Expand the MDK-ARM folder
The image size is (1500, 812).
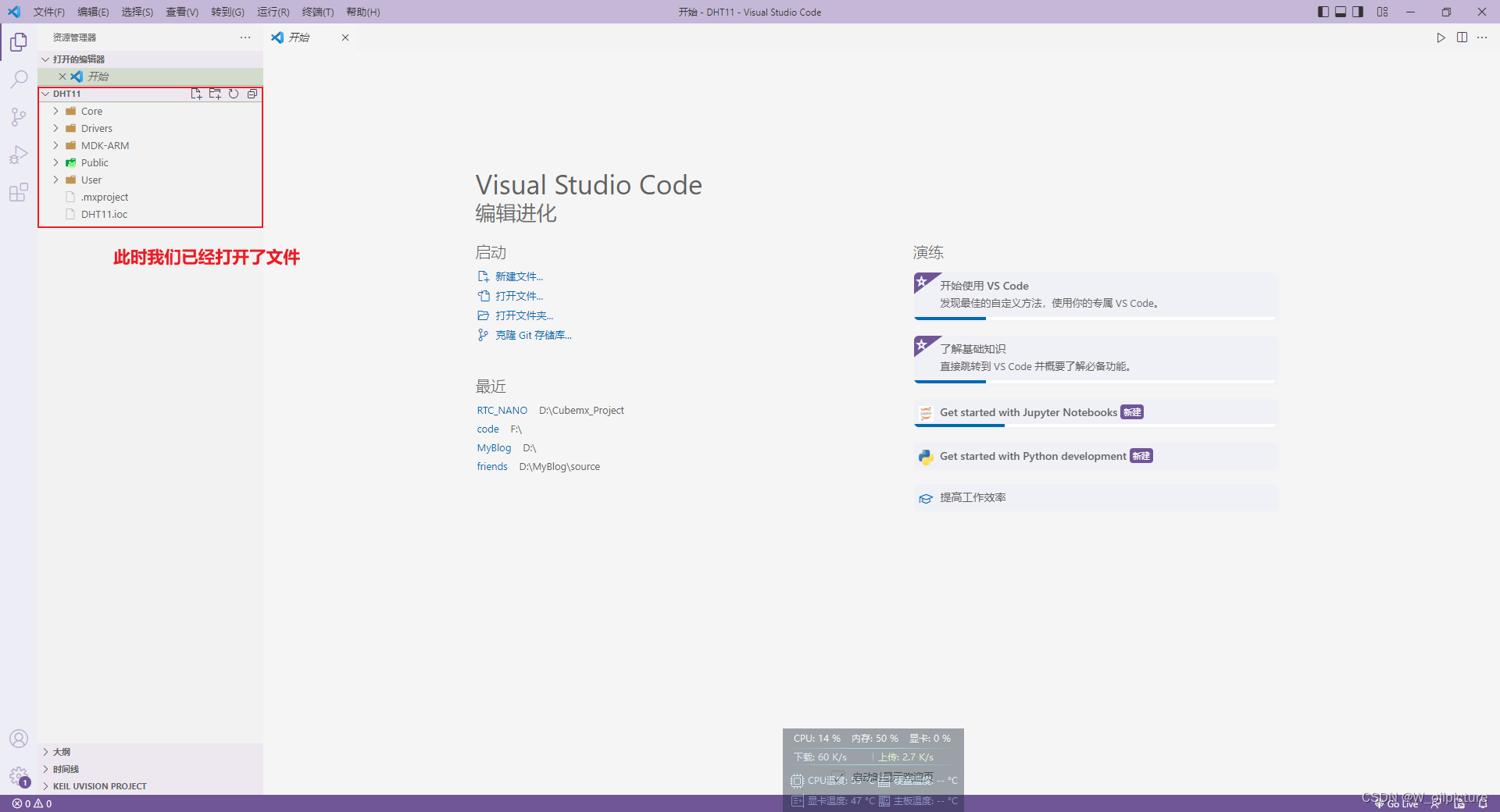[105, 145]
